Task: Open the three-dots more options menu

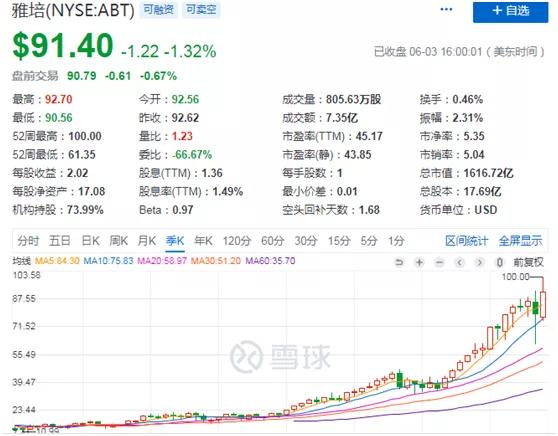Action: (446, 10)
